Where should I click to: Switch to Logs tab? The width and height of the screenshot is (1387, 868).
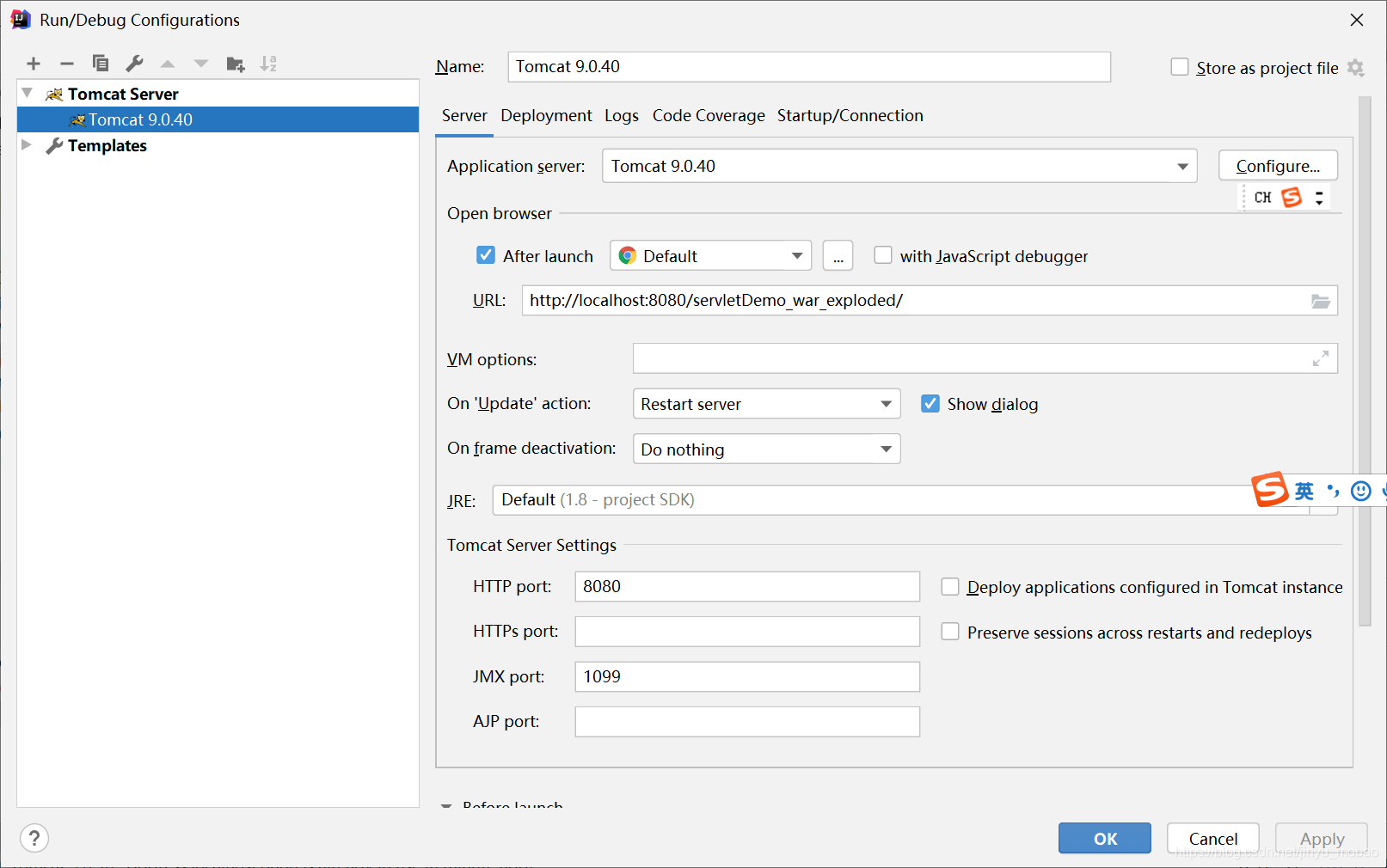[x=622, y=116]
